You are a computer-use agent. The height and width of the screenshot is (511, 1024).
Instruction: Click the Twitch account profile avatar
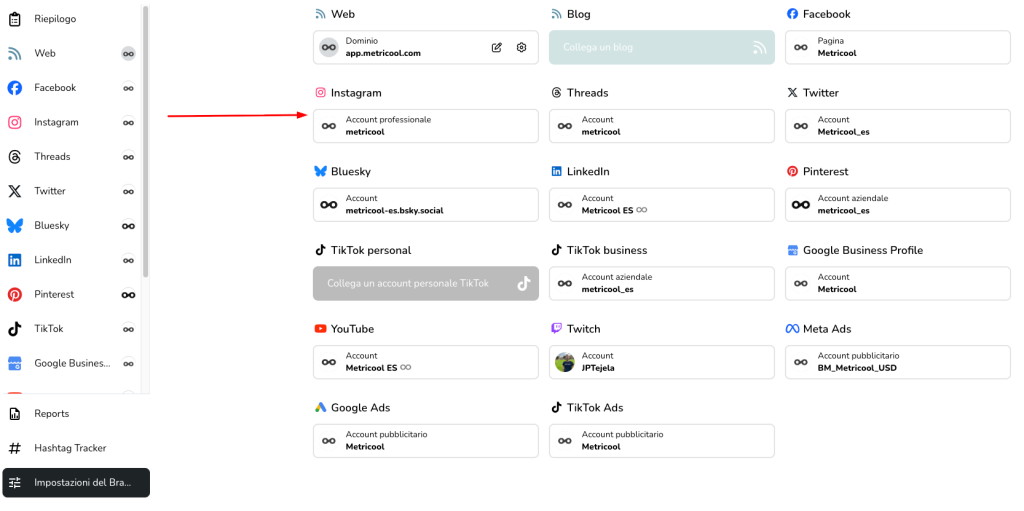tap(565, 362)
